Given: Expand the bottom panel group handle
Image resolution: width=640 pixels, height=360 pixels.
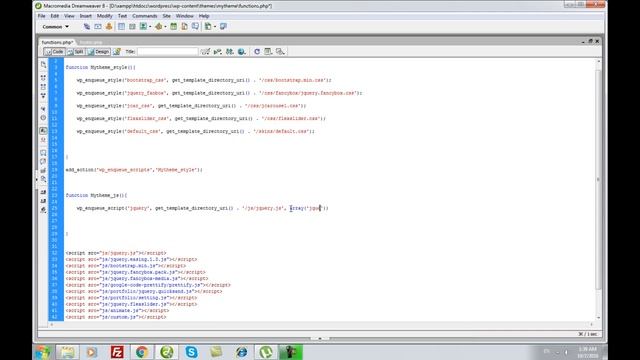Looking at the screenshot, I should point(320,338).
